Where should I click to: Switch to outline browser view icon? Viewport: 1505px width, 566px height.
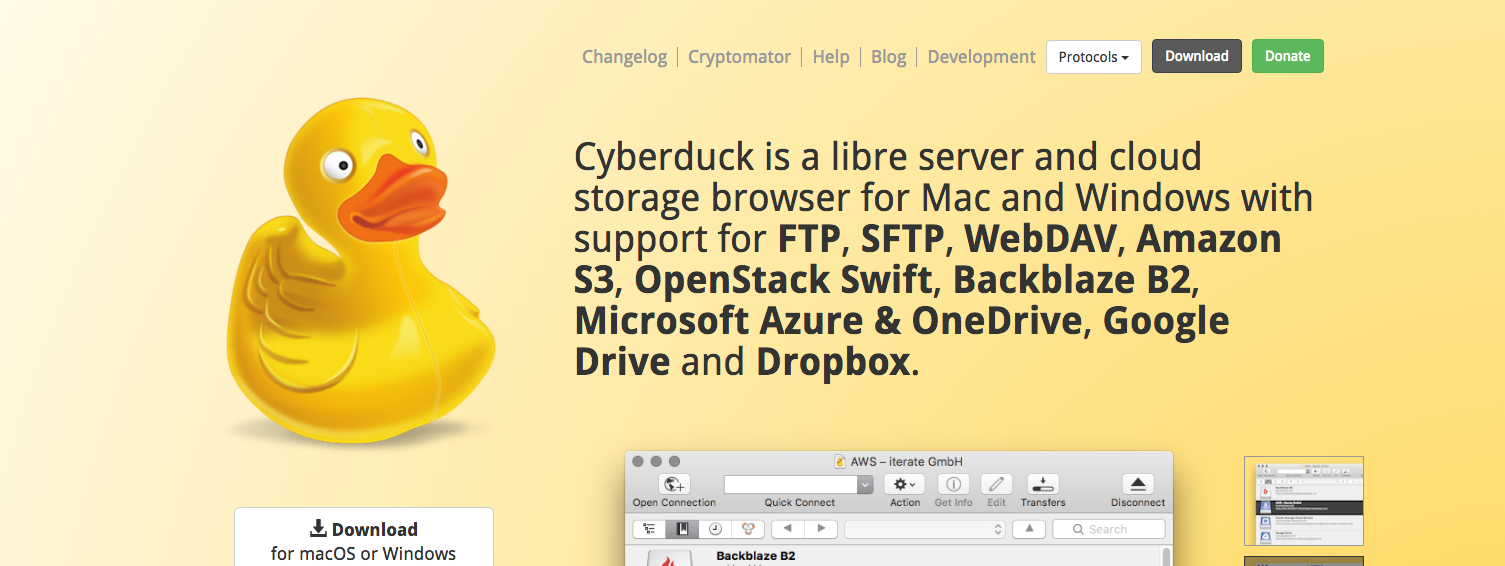(649, 529)
